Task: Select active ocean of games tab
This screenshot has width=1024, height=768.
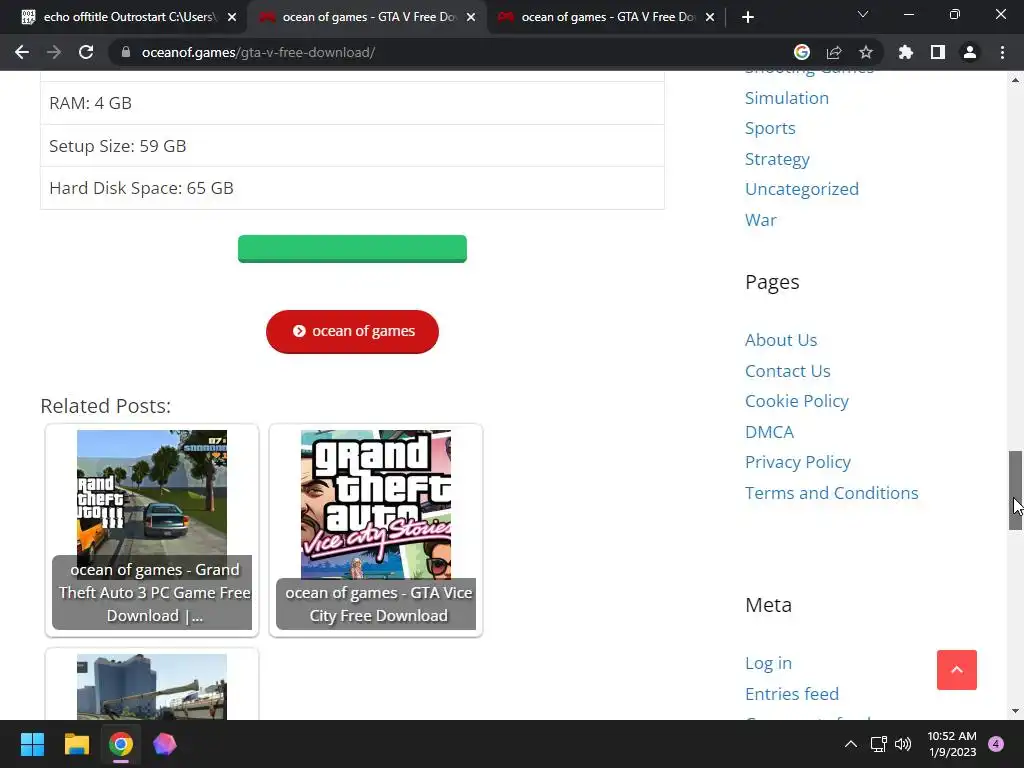Action: point(367,17)
